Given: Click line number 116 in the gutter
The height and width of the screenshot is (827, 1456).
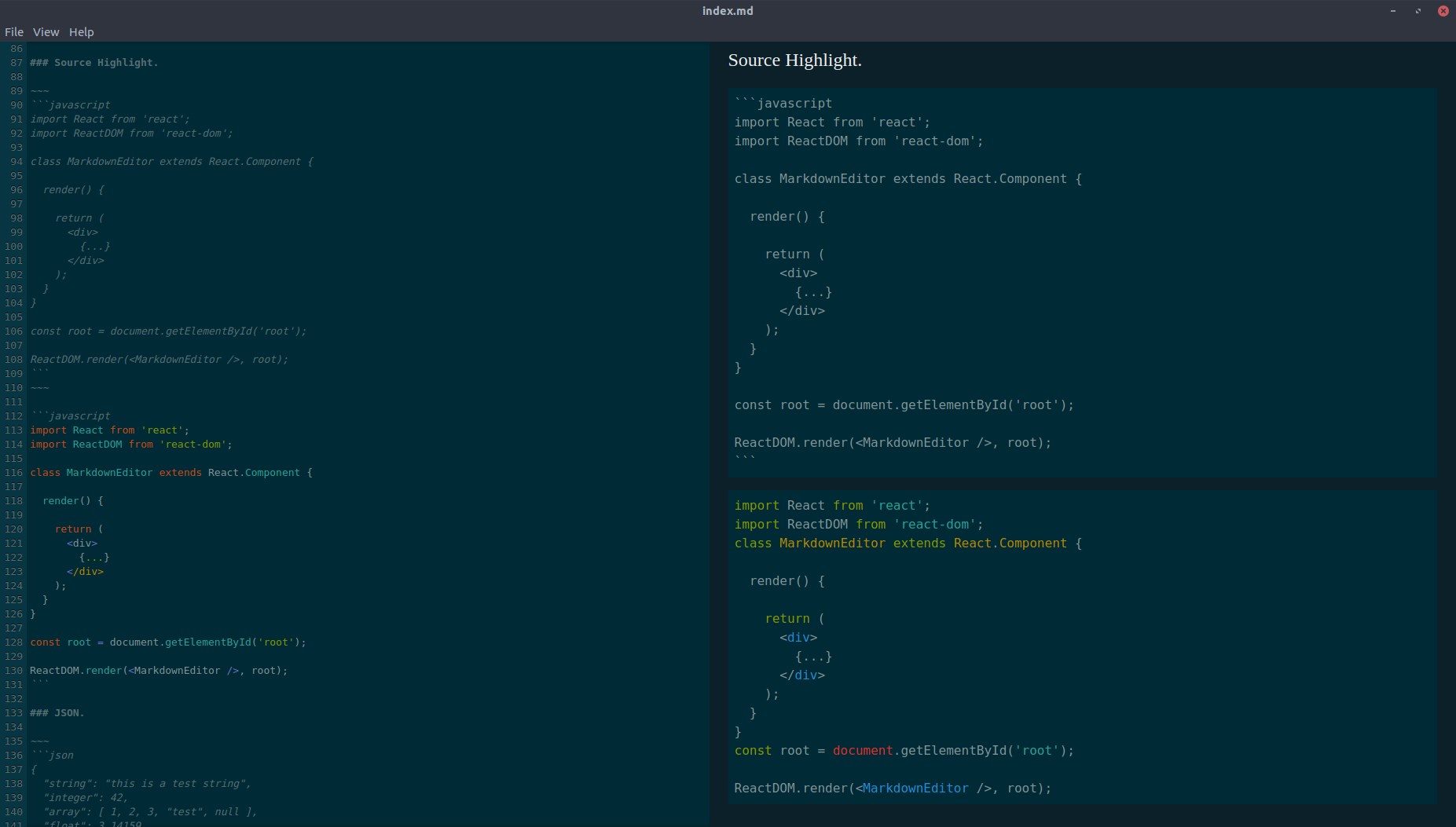Looking at the screenshot, I should [13, 473].
